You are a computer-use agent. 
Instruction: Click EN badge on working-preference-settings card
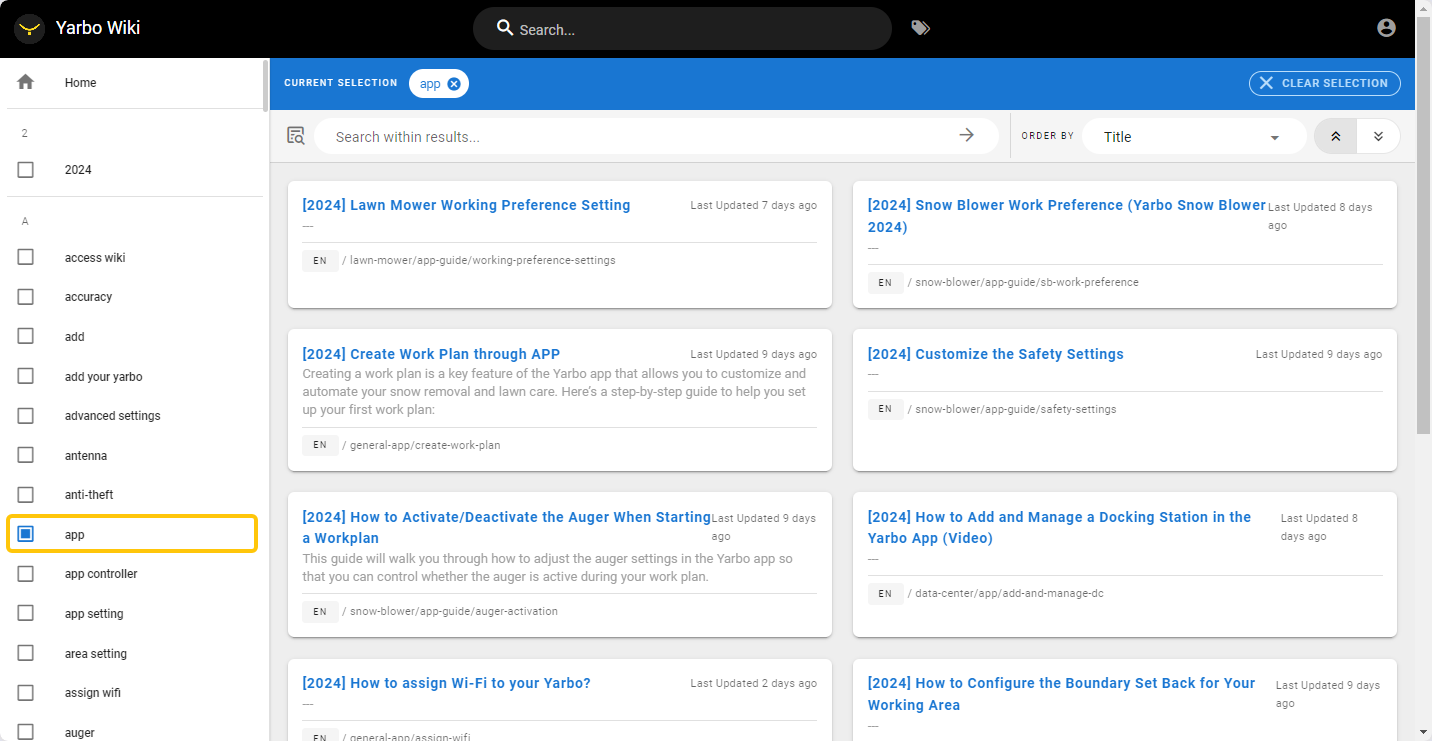pos(320,260)
